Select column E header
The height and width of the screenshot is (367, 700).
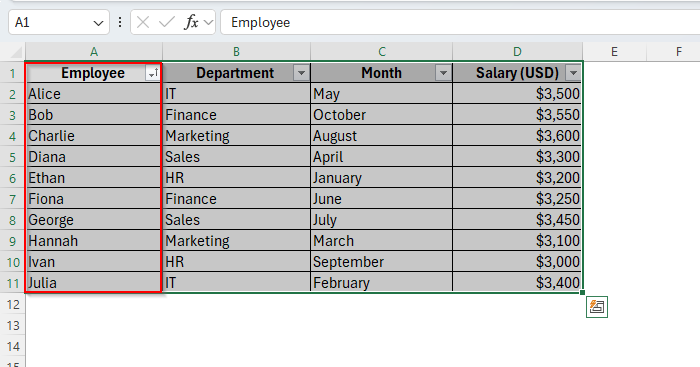[614, 52]
